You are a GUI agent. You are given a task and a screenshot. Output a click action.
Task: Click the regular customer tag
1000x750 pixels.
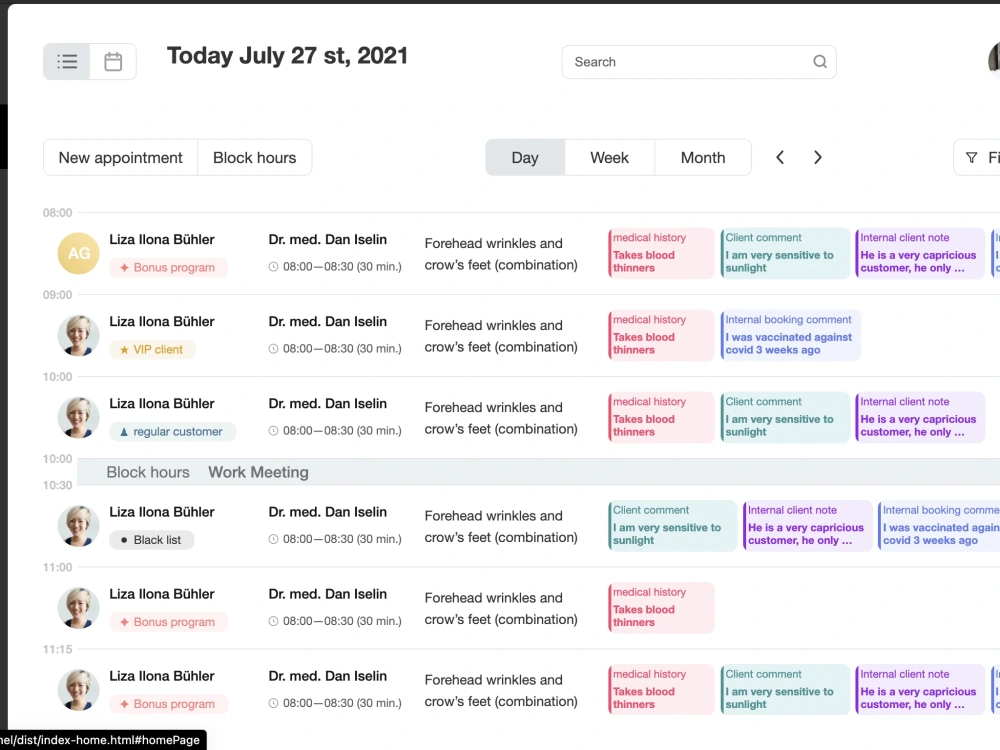[172, 432]
